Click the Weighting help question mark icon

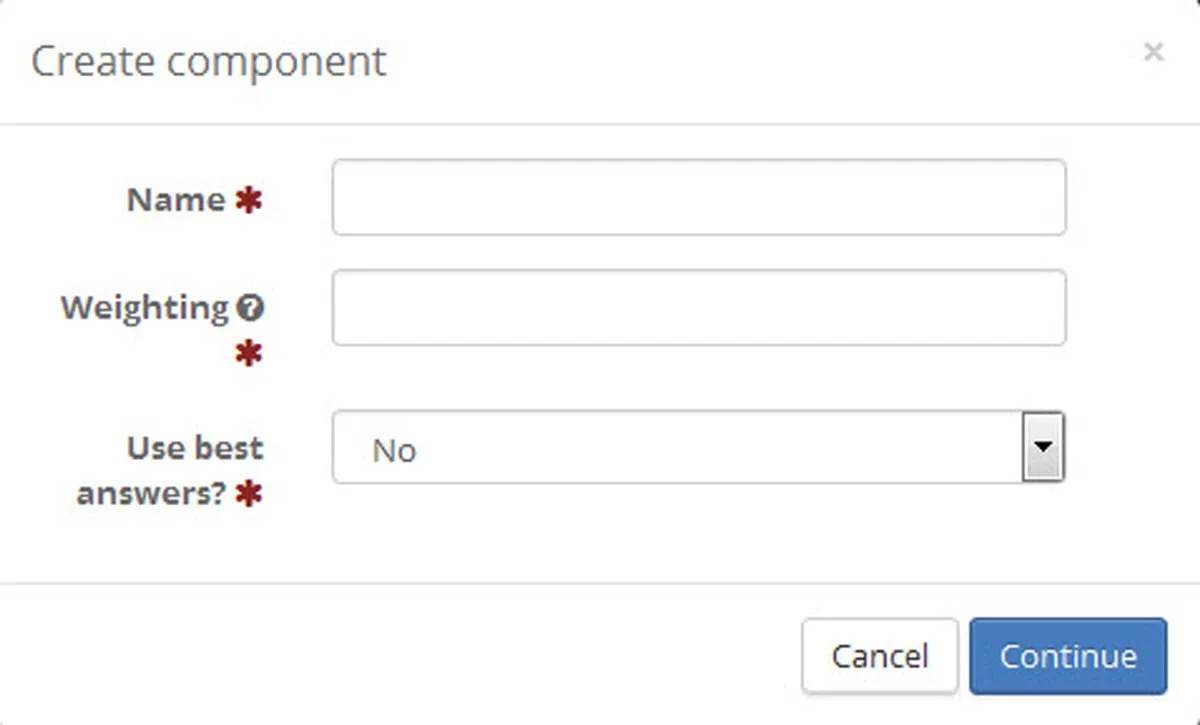pos(251,308)
